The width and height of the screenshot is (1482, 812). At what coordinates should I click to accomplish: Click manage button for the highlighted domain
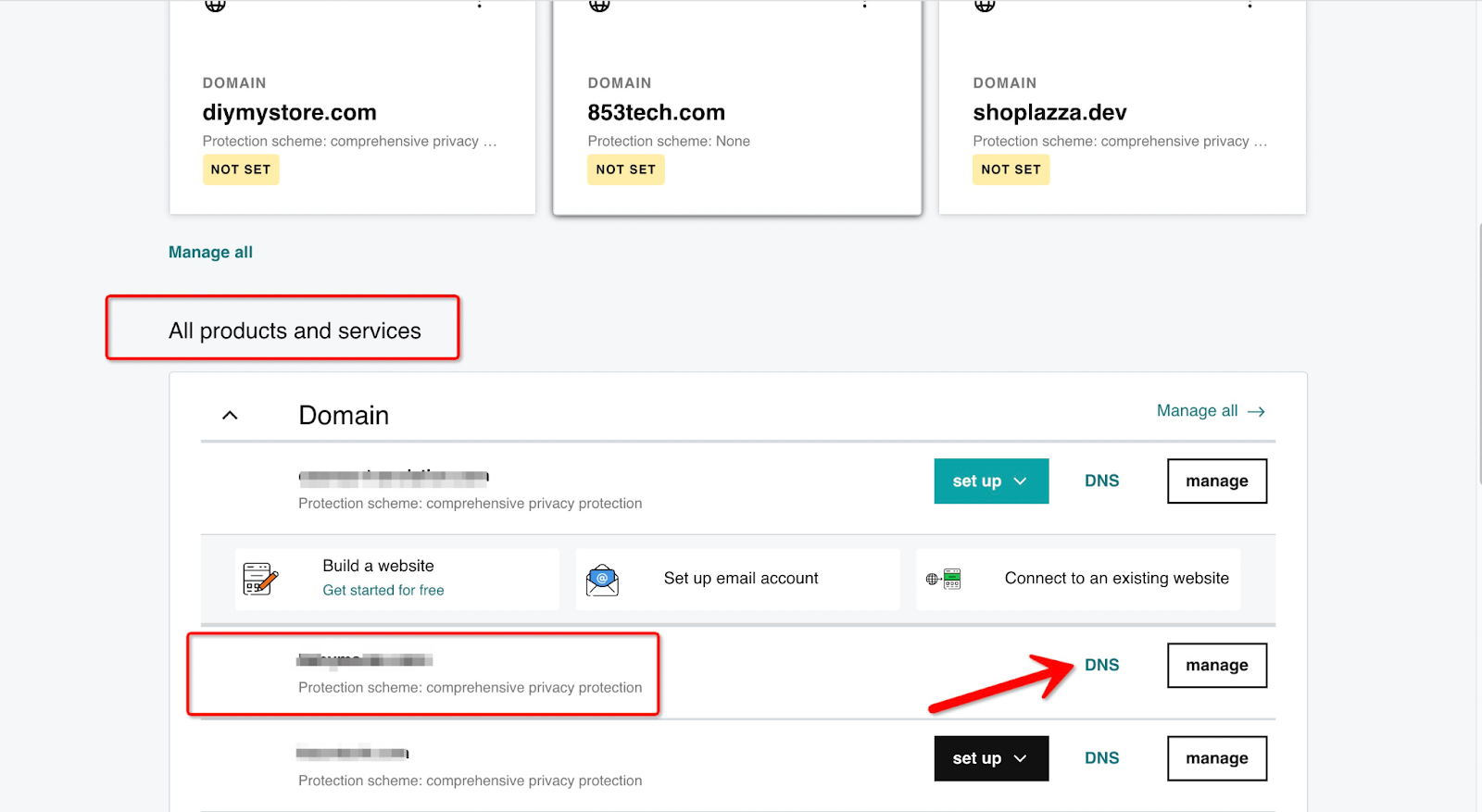click(1217, 665)
